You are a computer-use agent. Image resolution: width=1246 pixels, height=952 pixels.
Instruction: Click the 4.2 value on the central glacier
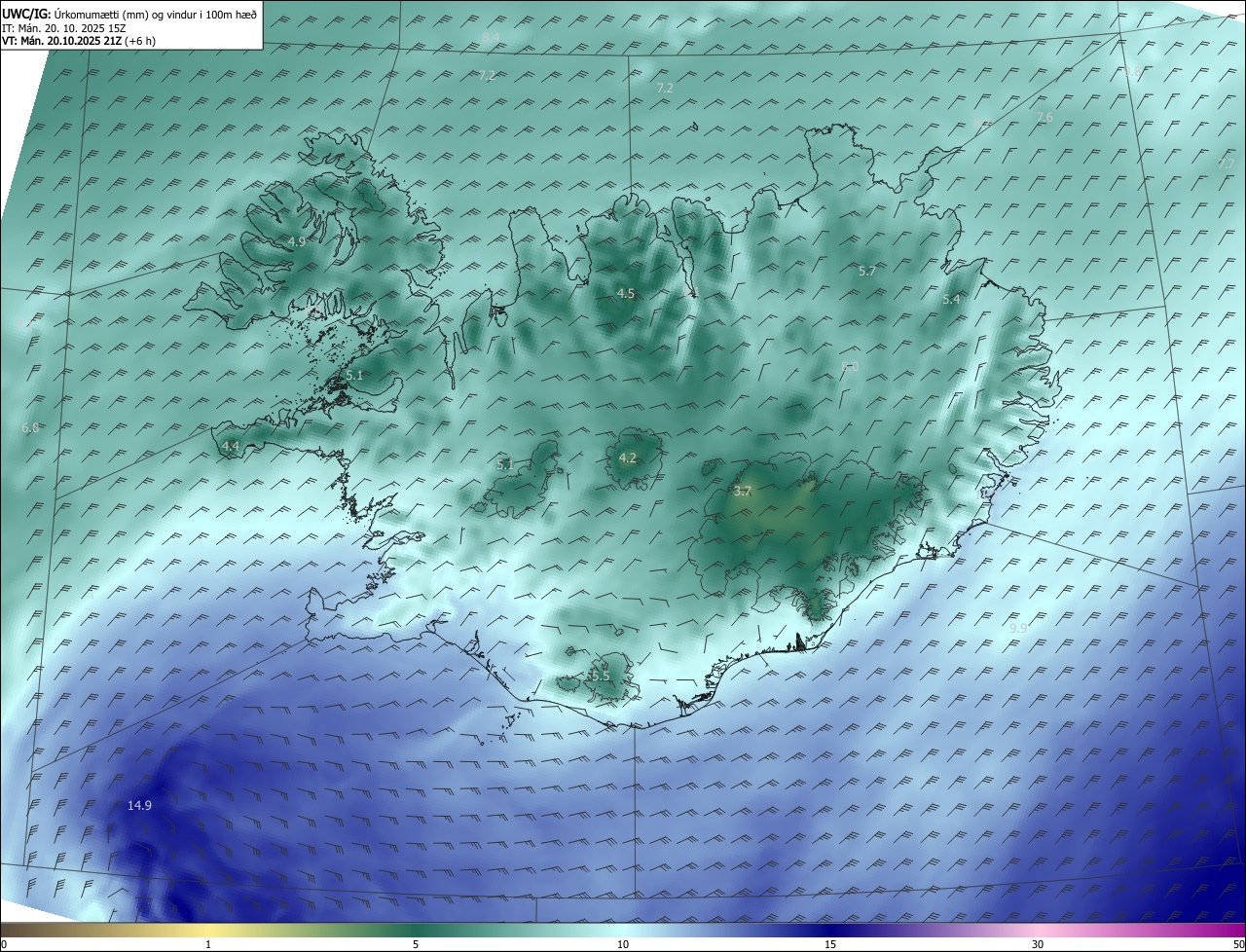[628, 458]
